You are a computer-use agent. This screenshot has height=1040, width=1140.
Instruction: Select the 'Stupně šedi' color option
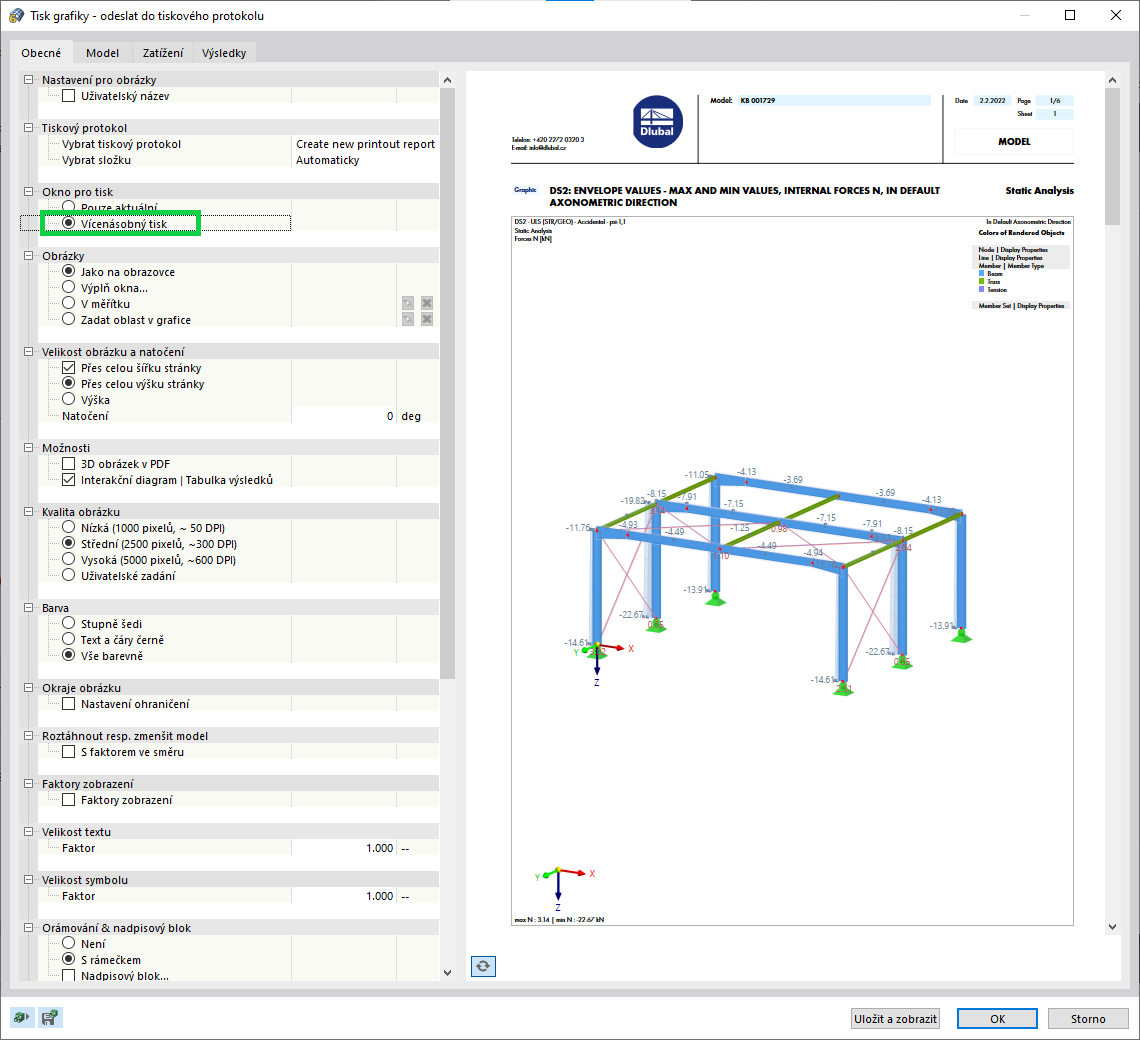click(x=68, y=623)
